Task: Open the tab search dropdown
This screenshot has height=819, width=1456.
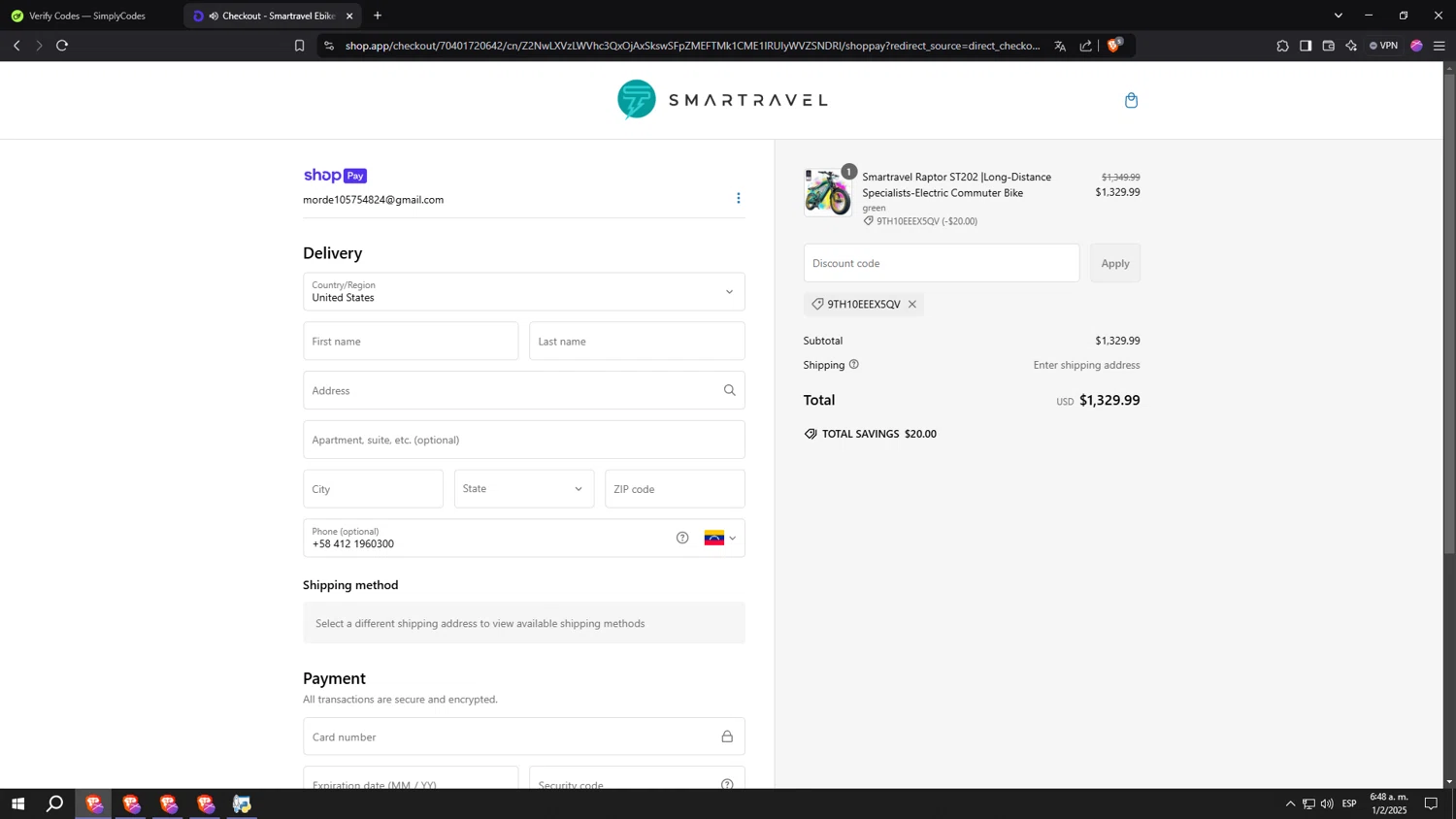Action: [1338, 16]
